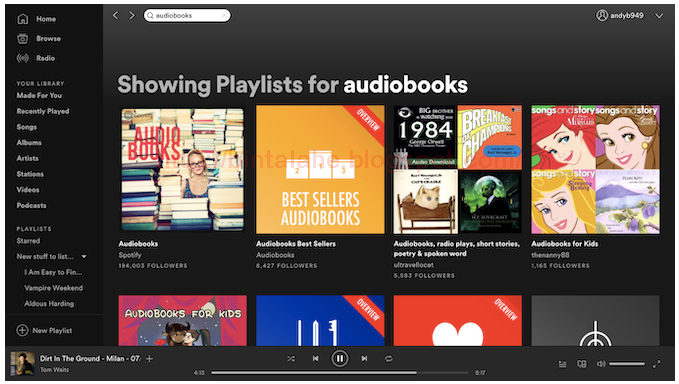The height and width of the screenshot is (384, 679).
Task: Open the Browse icon in sidebar
Action: point(23,39)
